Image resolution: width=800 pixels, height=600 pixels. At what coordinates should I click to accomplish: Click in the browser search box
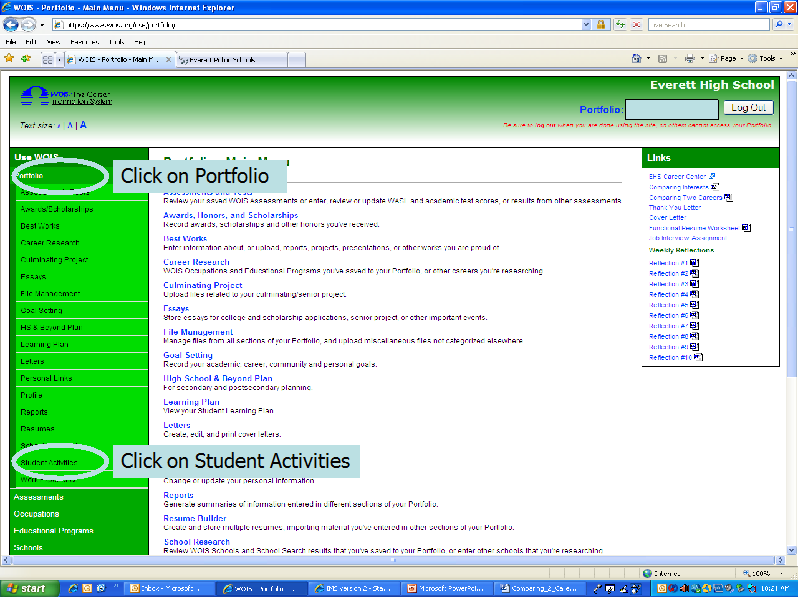(709, 24)
